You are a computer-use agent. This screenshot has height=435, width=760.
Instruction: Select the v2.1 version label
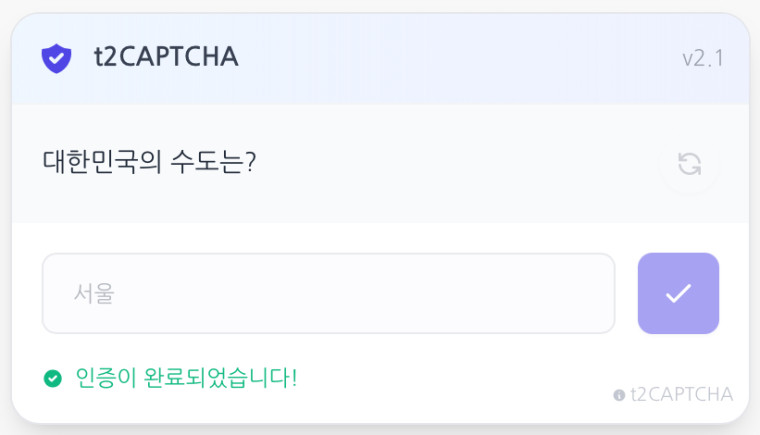pyautogui.click(x=703, y=59)
